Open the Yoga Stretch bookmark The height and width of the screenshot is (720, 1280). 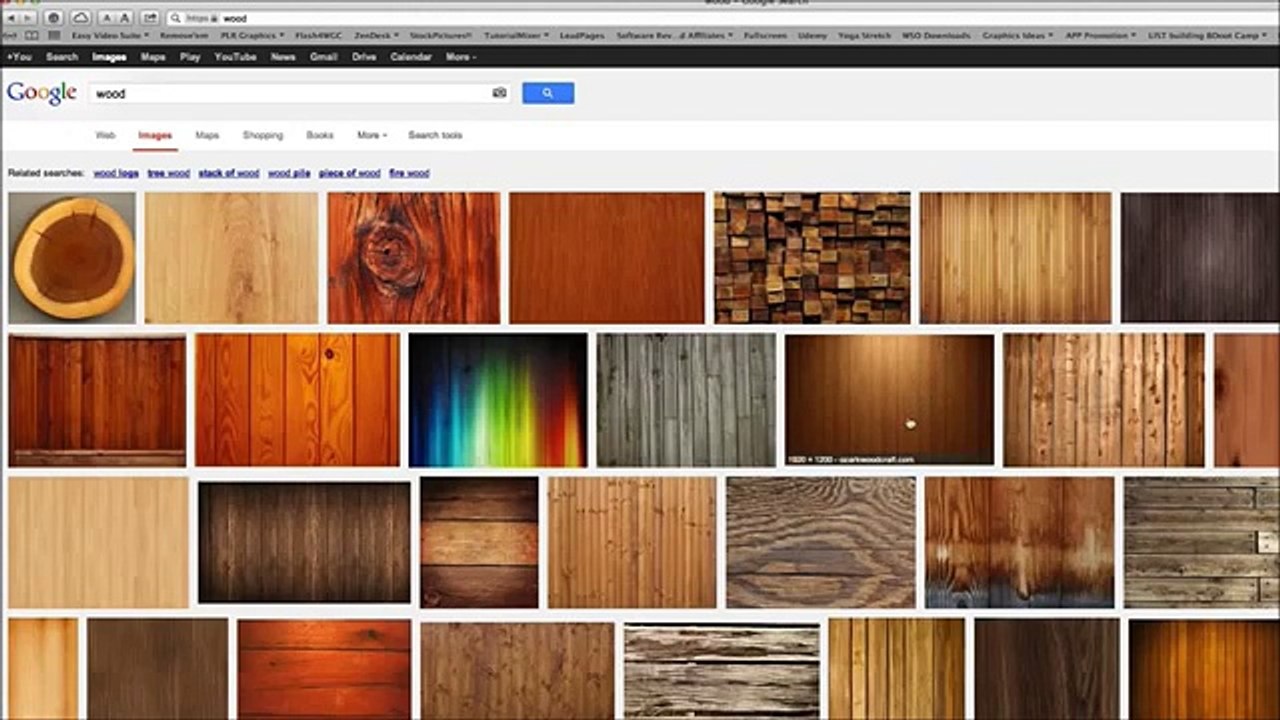point(864,35)
